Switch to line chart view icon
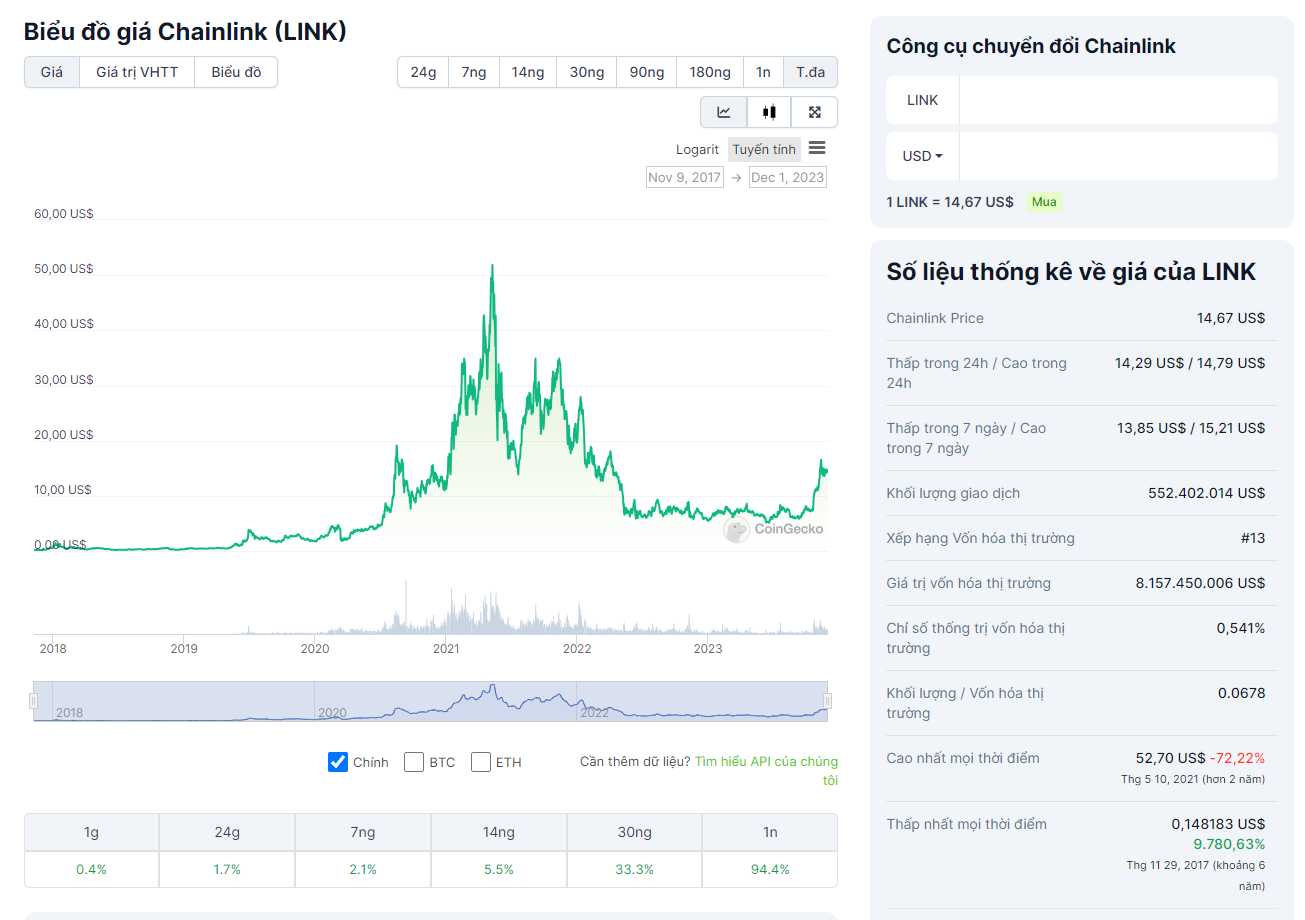This screenshot has height=920, width=1305. [x=723, y=112]
